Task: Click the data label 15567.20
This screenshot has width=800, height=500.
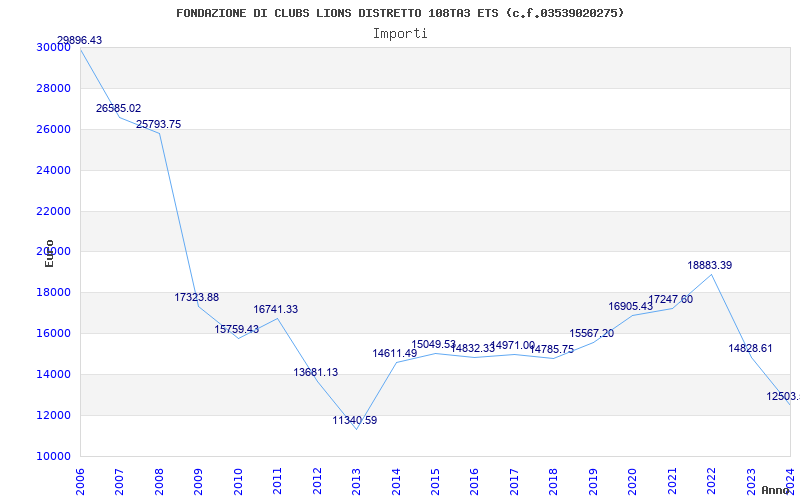Action: click(x=591, y=333)
